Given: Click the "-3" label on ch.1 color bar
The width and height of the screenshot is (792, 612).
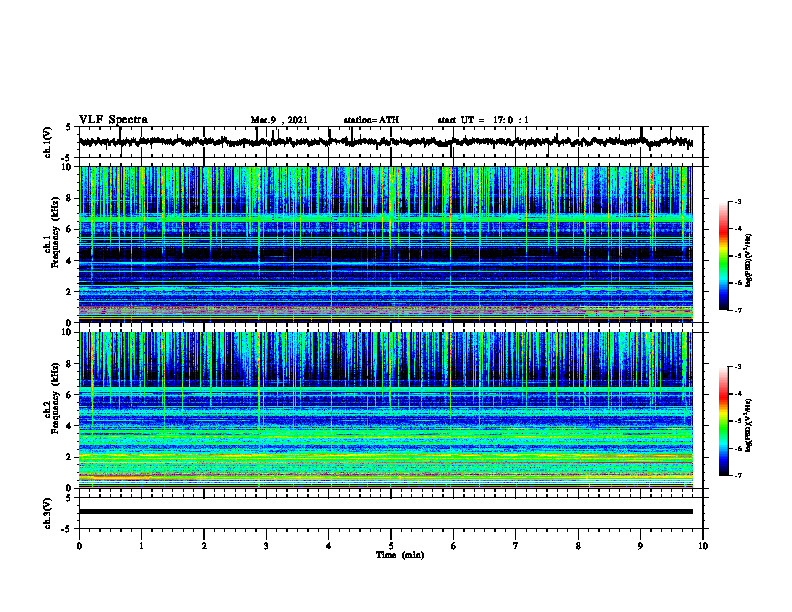Looking at the screenshot, I should (x=738, y=201).
